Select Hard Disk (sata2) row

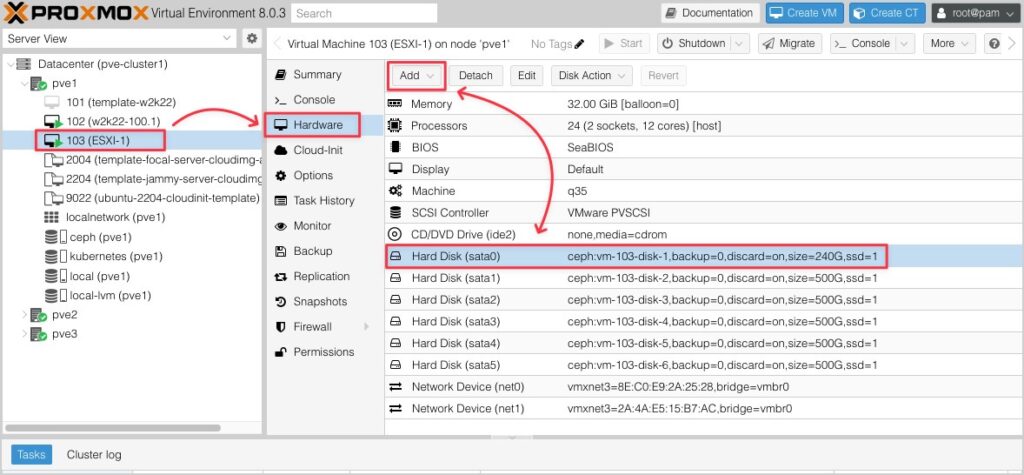tap(704, 300)
